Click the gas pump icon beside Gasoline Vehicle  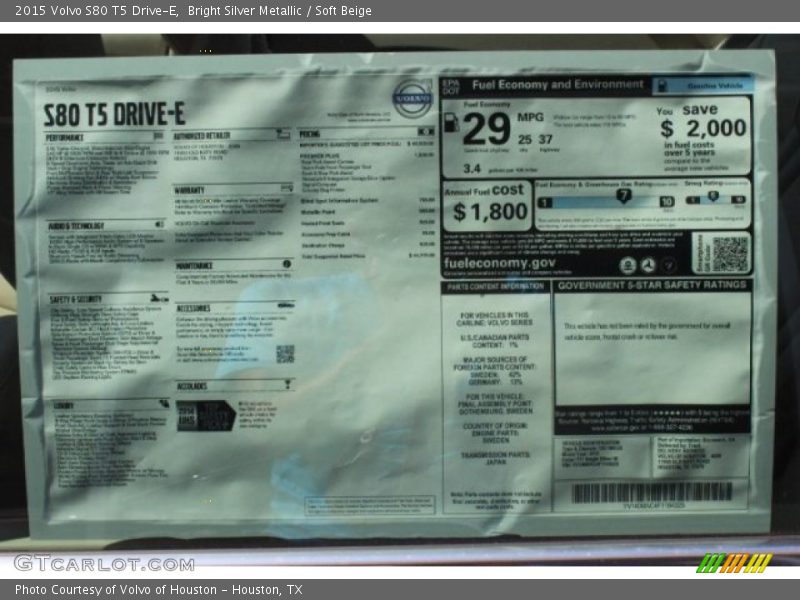(x=662, y=85)
